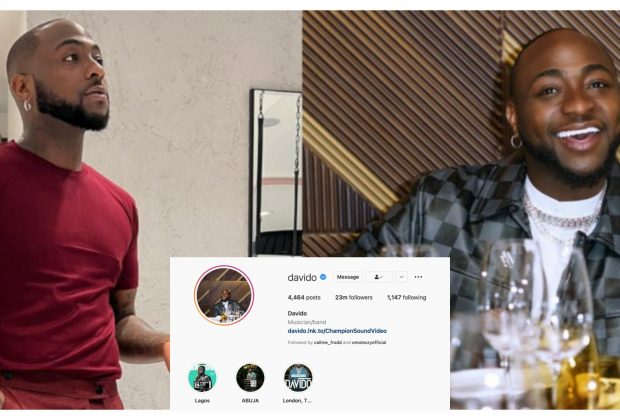Click the davido username heading

[302, 277]
